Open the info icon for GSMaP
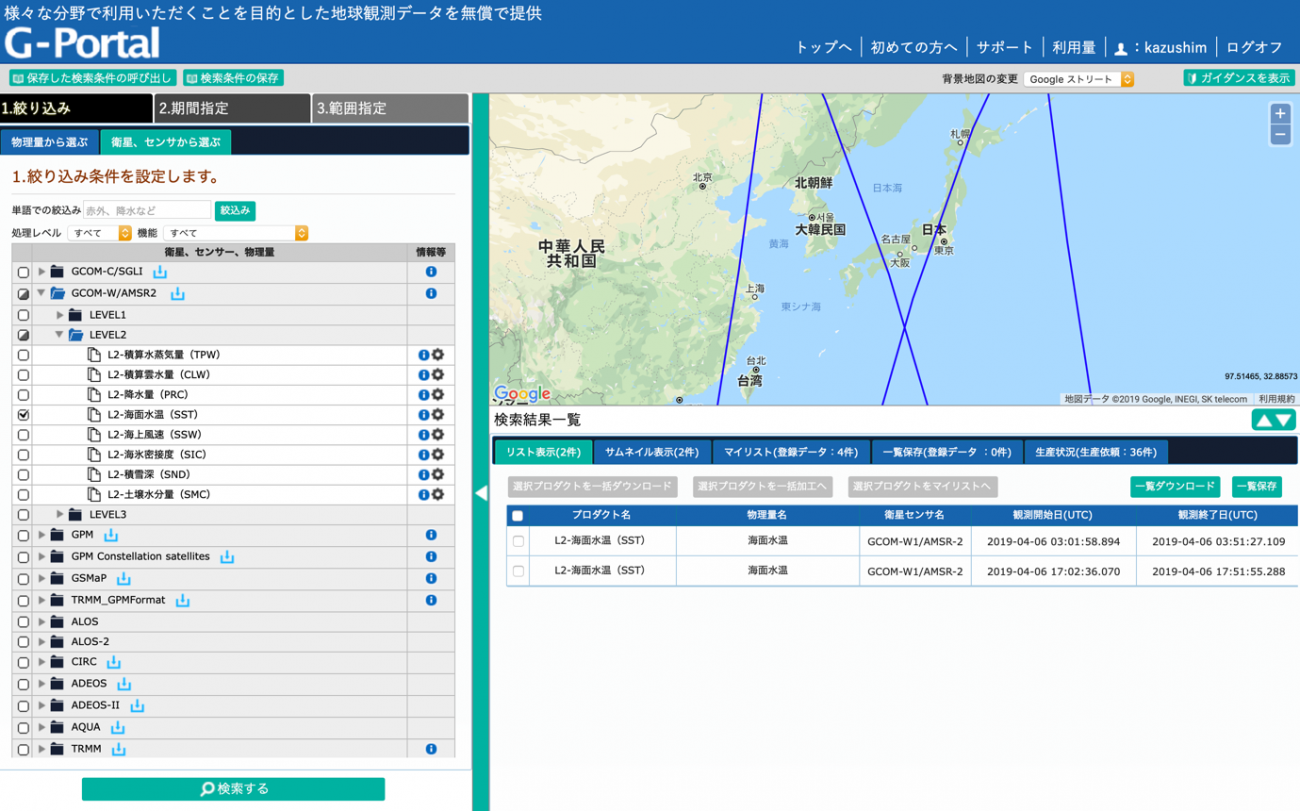Viewport: 1300px width, 811px height. (x=431, y=579)
